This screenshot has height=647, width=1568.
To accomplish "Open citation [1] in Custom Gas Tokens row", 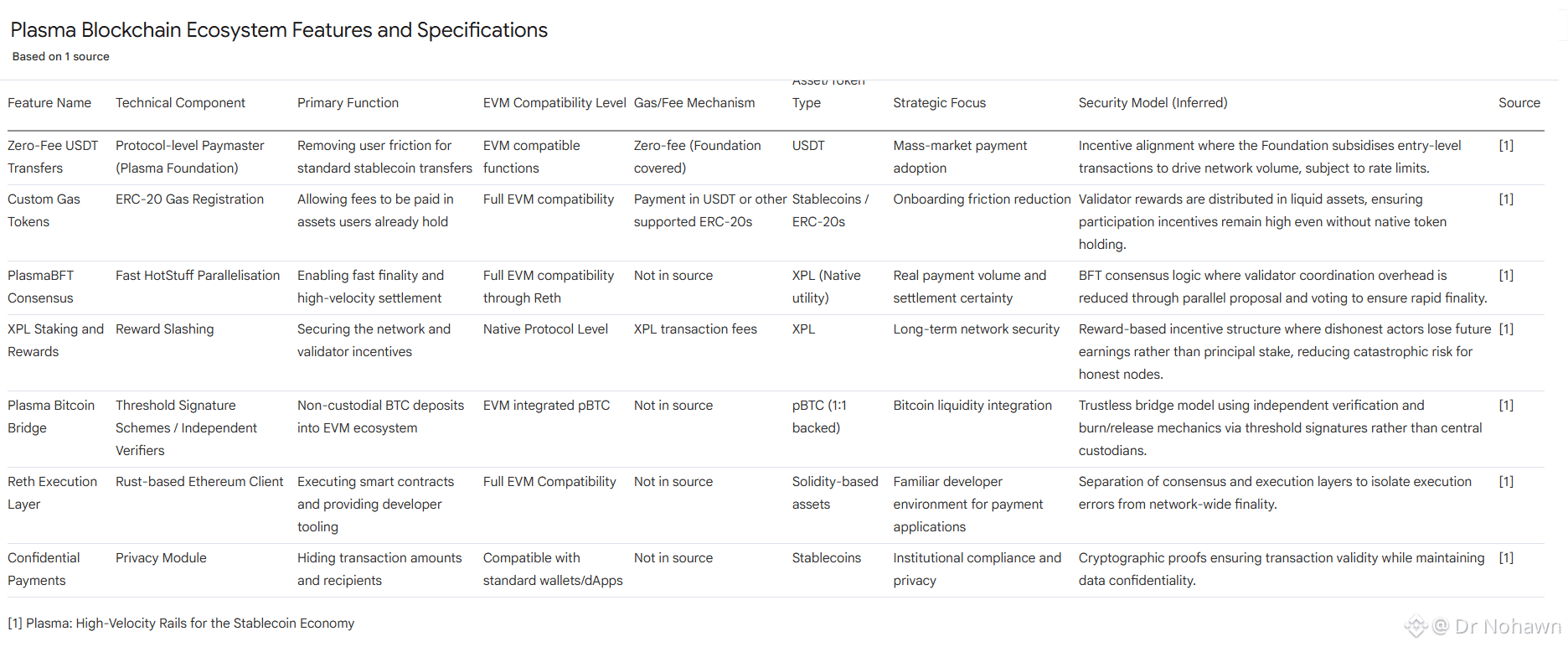I will click(x=1506, y=199).
